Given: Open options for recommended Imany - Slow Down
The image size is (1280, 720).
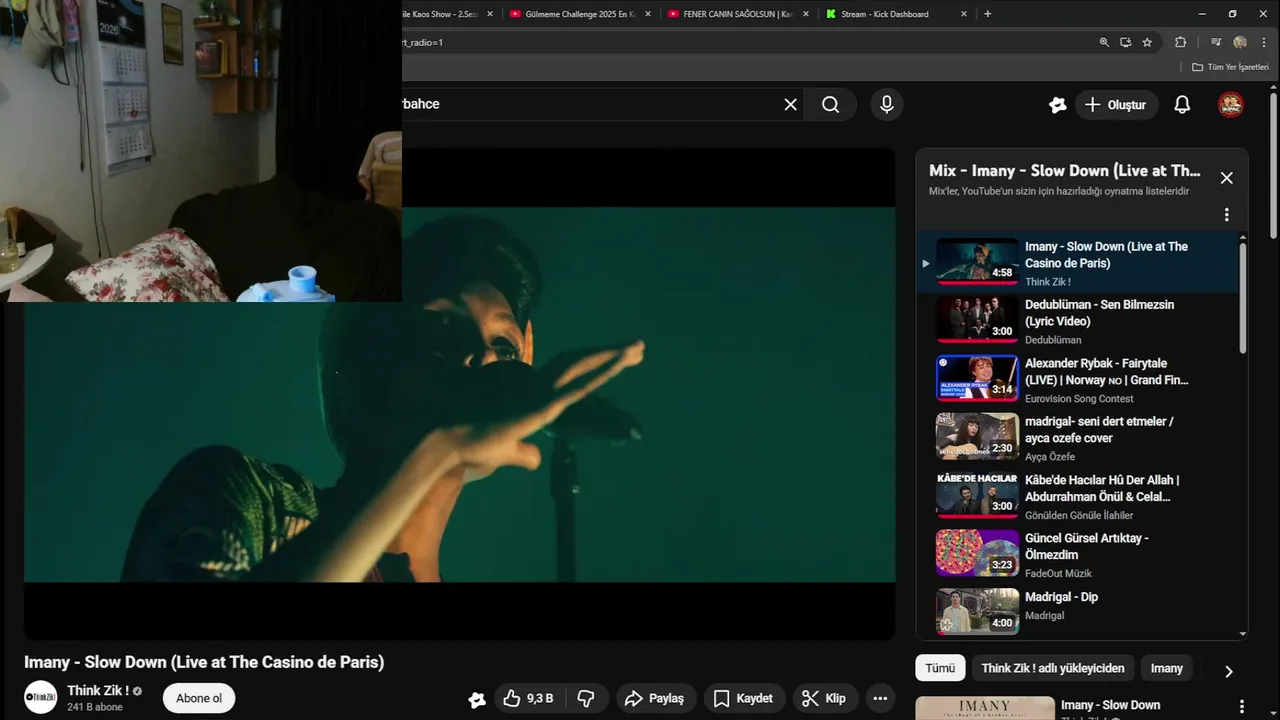Looking at the screenshot, I should click(x=1241, y=707).
